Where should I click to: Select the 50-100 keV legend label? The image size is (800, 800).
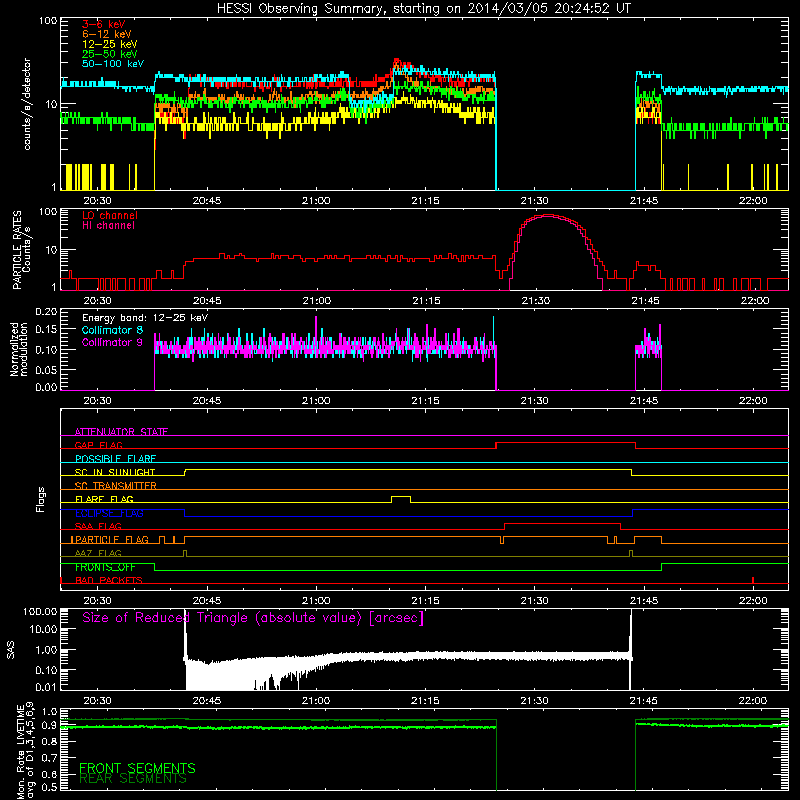[x=113, y=64]
